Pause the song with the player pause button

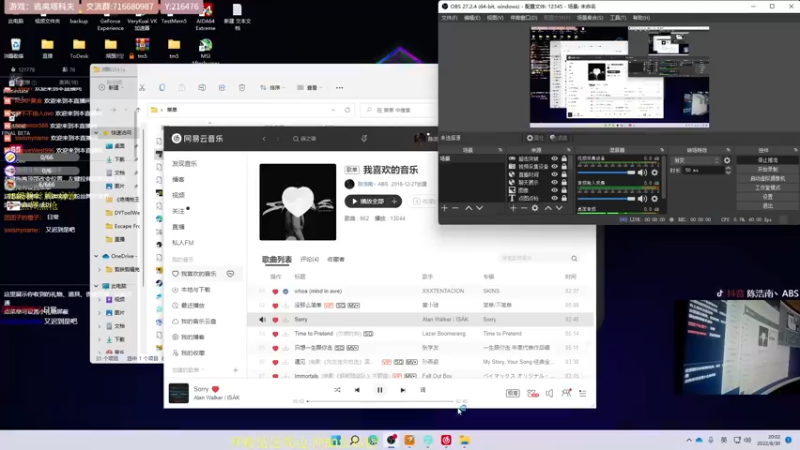point(380,390)
